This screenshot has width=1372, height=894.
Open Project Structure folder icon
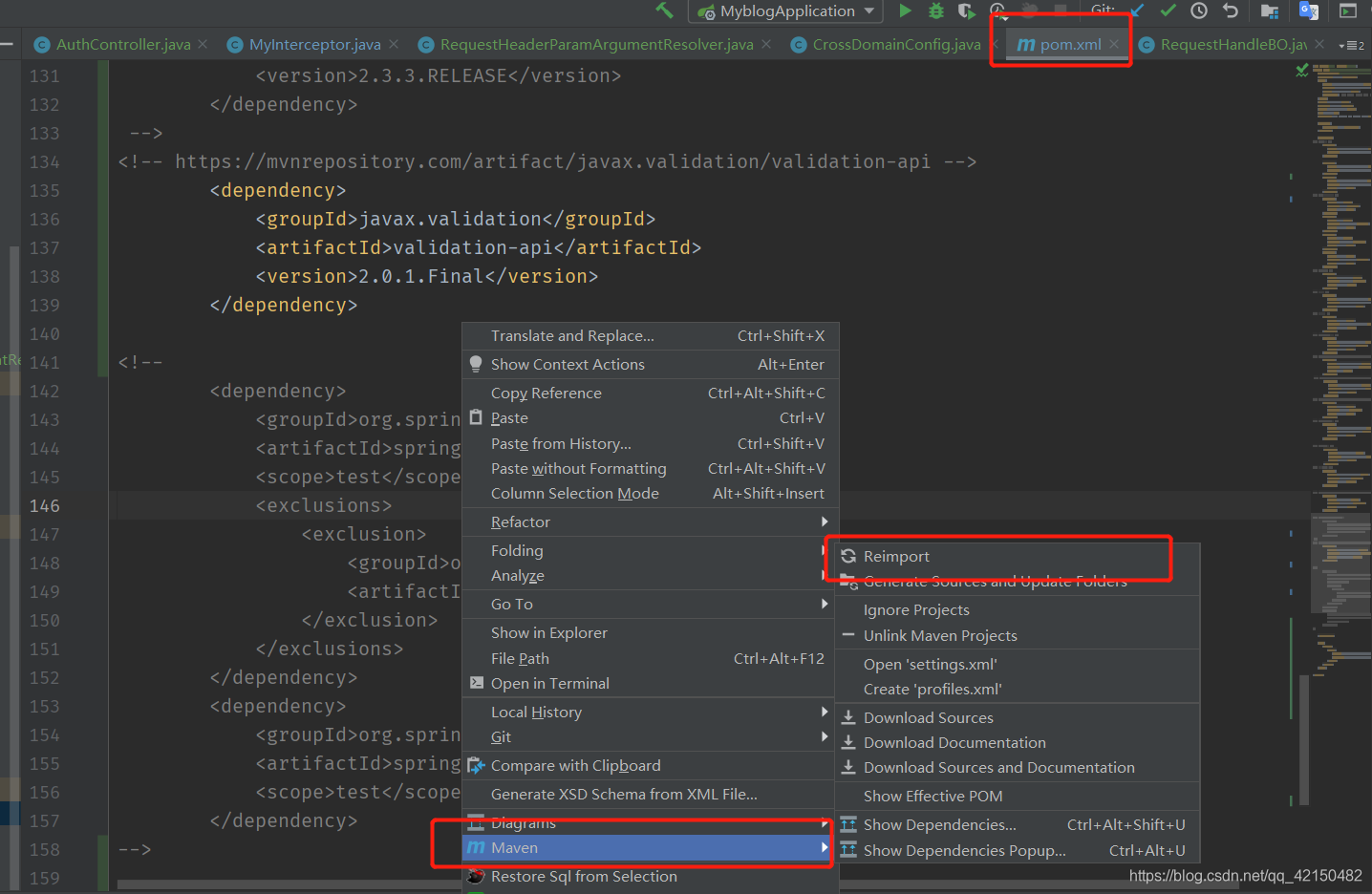[1270, 11]
